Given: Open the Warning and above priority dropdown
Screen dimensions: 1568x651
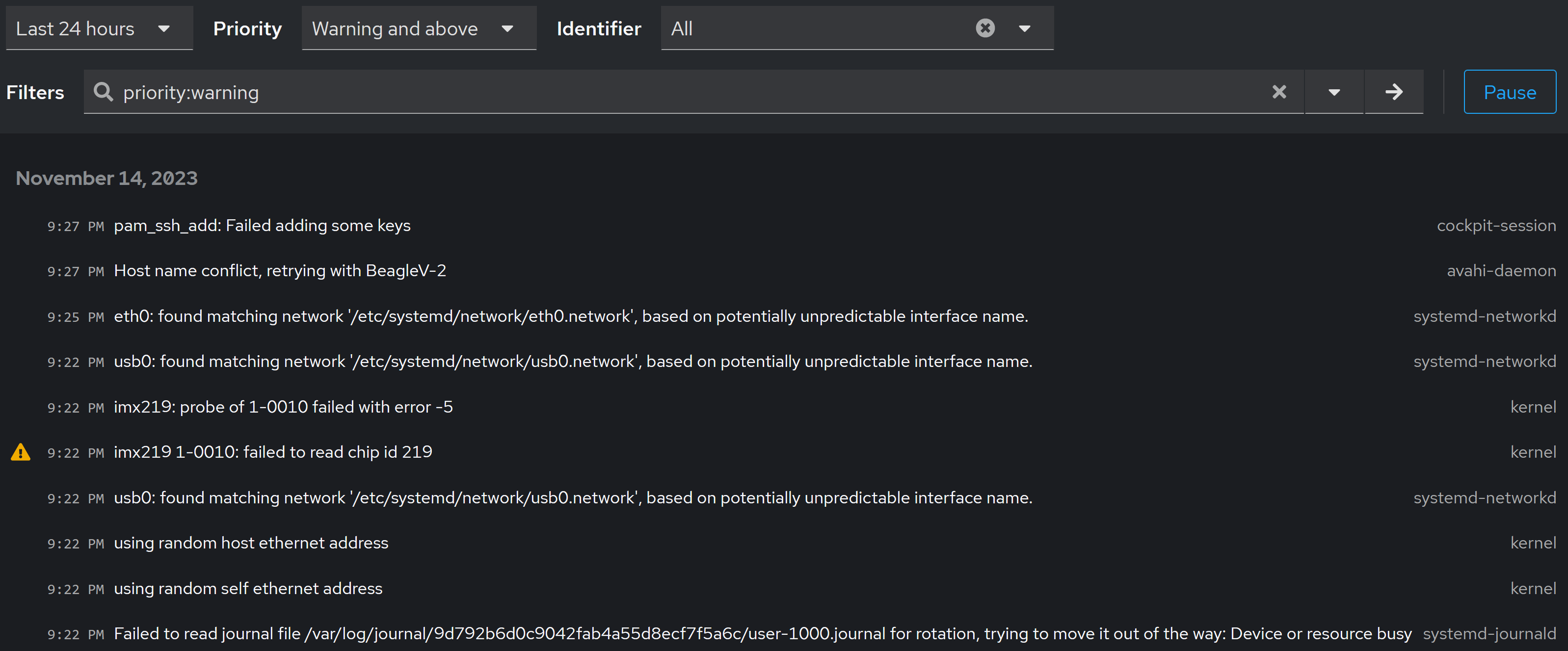Looking at the screenshot, I should pos(419,28).
